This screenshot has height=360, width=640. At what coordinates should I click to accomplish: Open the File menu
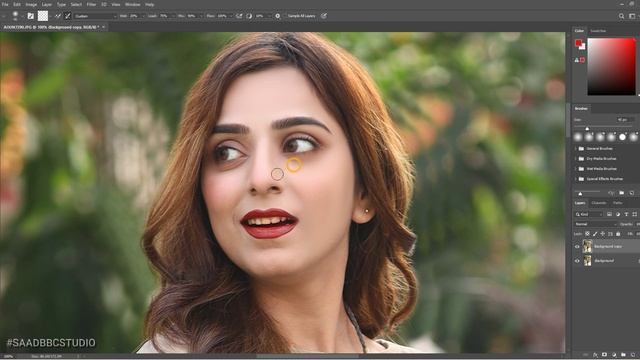(5, 4)
